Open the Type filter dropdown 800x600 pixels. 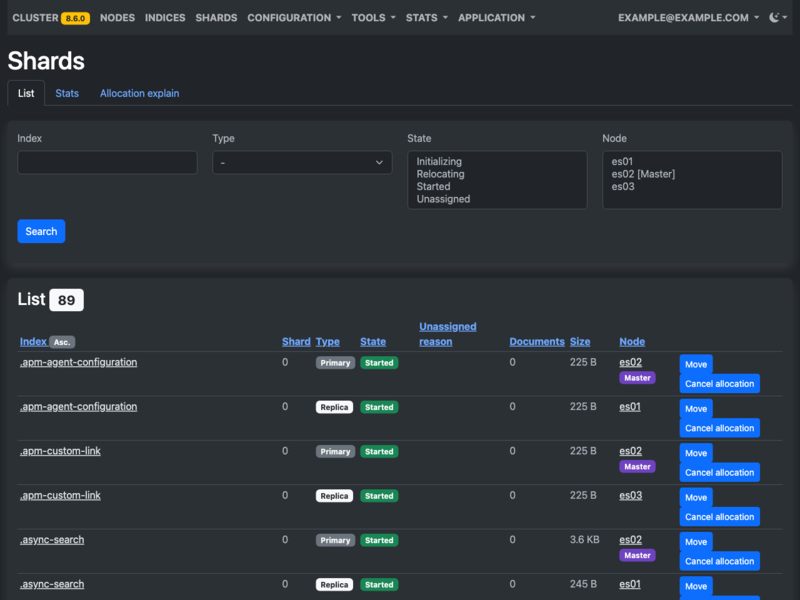(x=302, y=162)
